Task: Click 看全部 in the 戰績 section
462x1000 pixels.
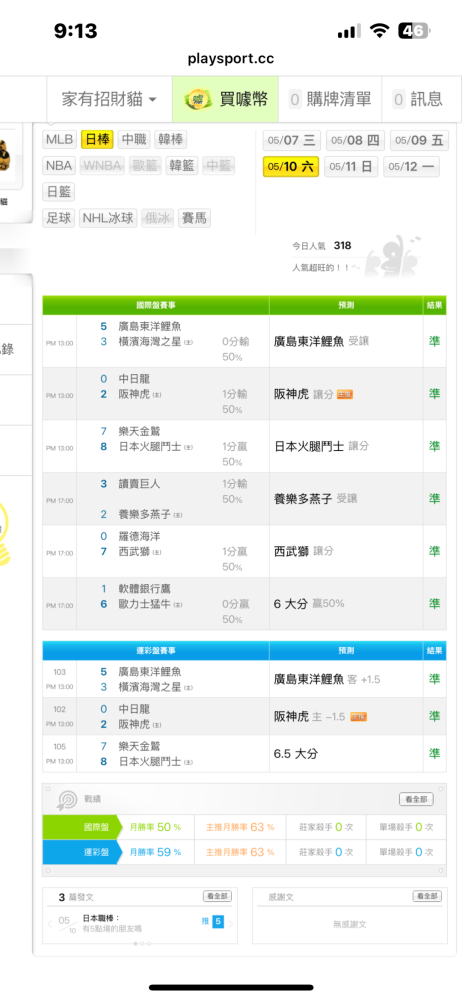Action: [x=416, y=799]
